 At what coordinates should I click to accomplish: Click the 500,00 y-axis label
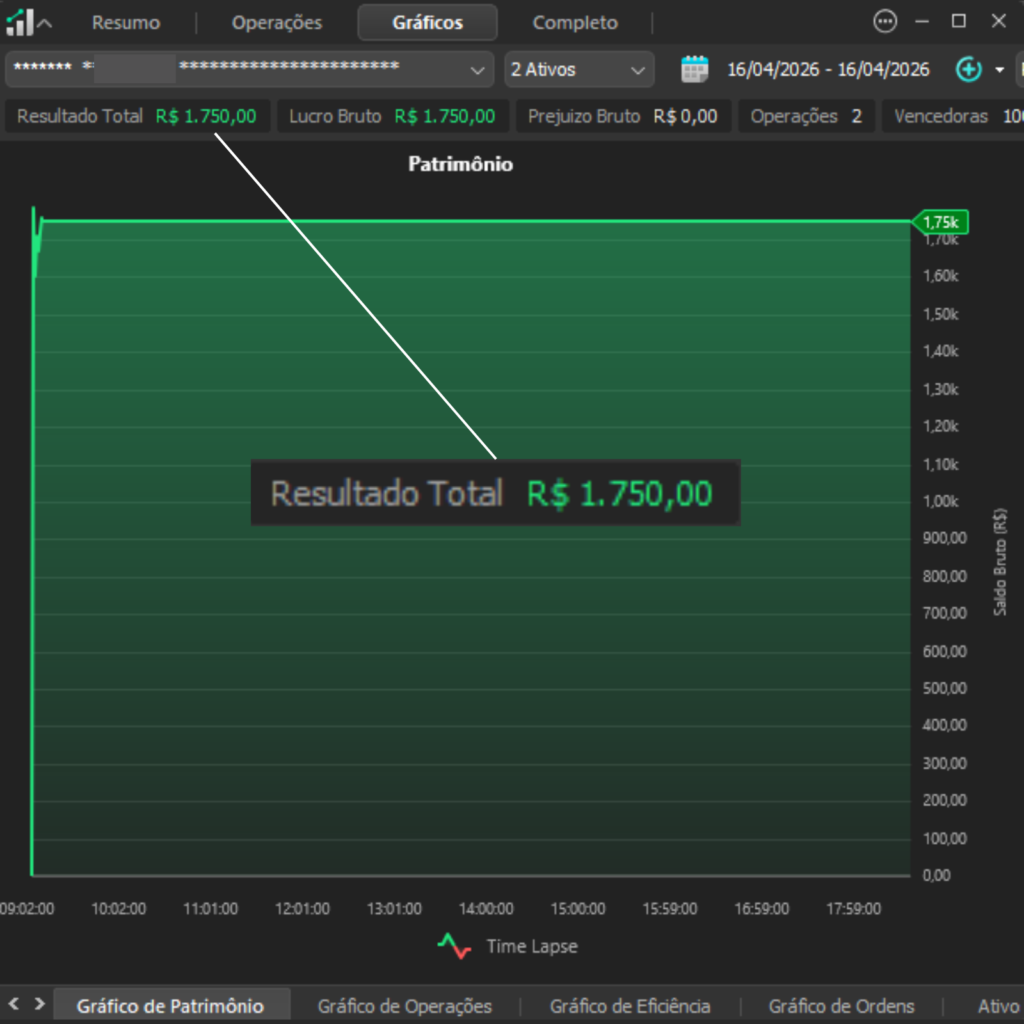pyautogui.click(x=944, y=688)
